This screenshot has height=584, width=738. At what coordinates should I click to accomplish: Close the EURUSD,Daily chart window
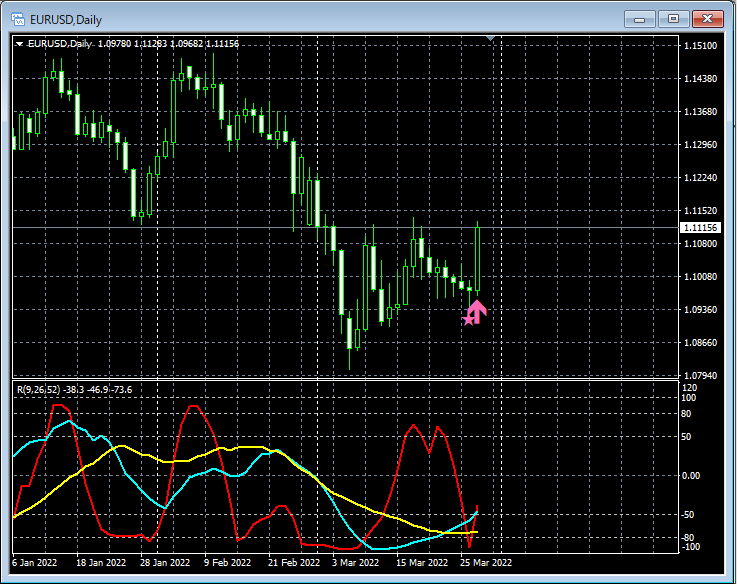tap(709, 19)
